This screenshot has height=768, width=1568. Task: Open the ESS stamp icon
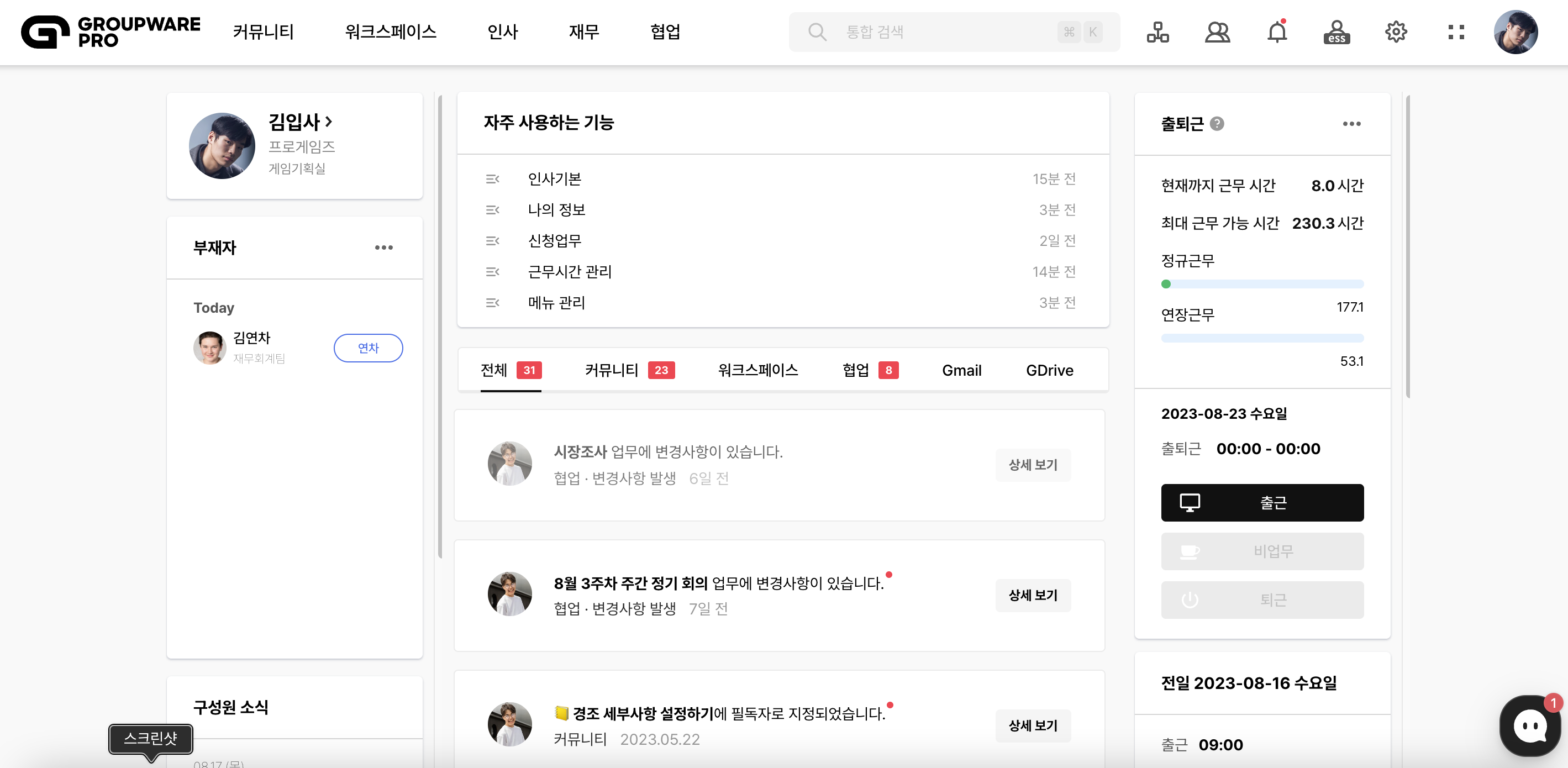(x=1336, y=31)
